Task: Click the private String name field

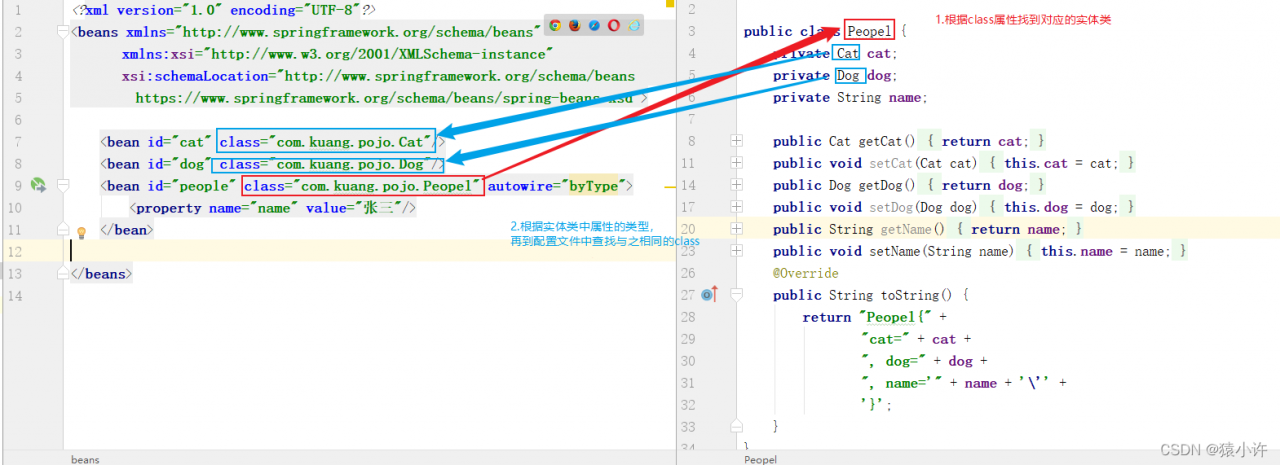Action: (850, 97)
